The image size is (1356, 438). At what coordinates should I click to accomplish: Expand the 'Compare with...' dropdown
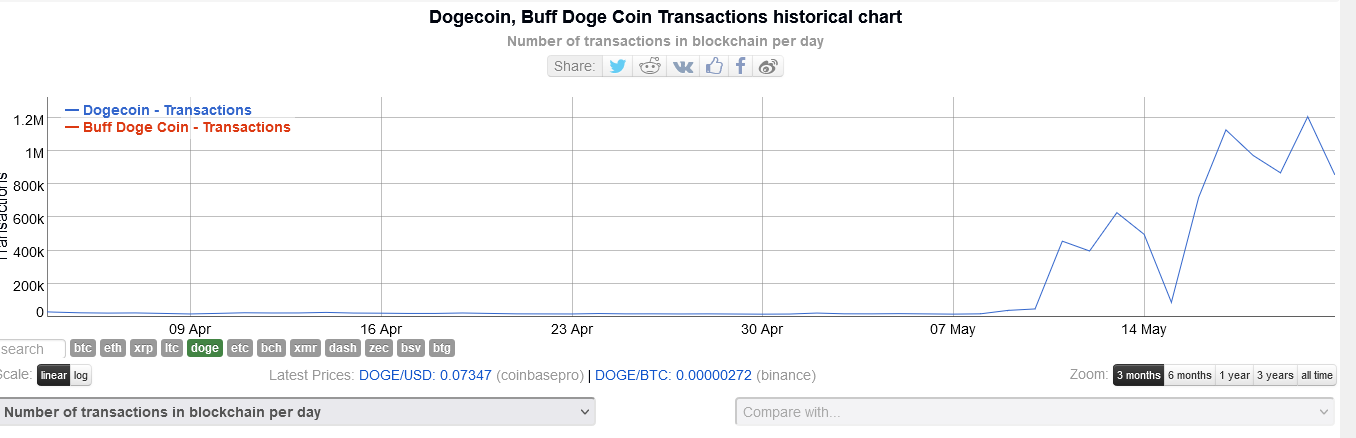click(1035, 412)
